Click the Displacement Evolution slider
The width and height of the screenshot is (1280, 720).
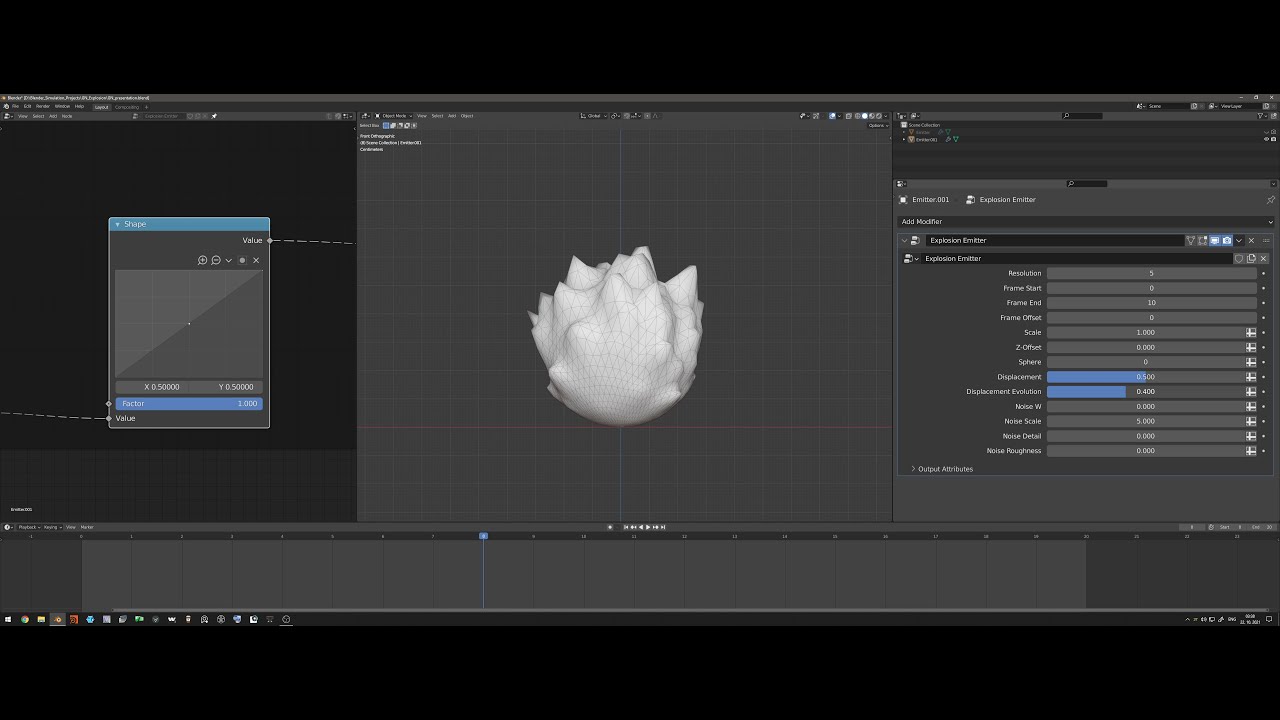tap(1145, 392)
